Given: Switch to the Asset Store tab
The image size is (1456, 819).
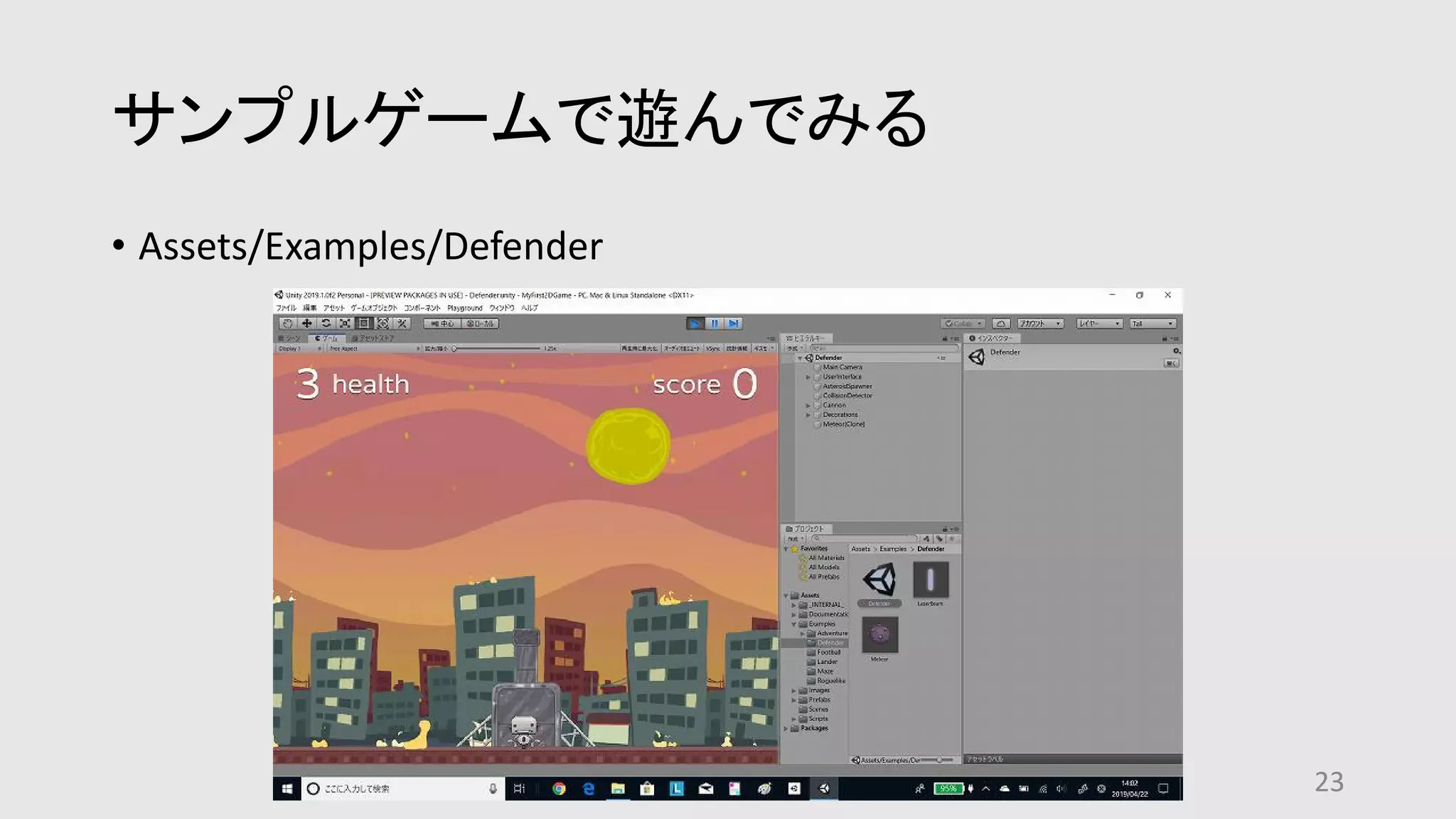Looking at the screenshot, I should click(x=373, y=338).
